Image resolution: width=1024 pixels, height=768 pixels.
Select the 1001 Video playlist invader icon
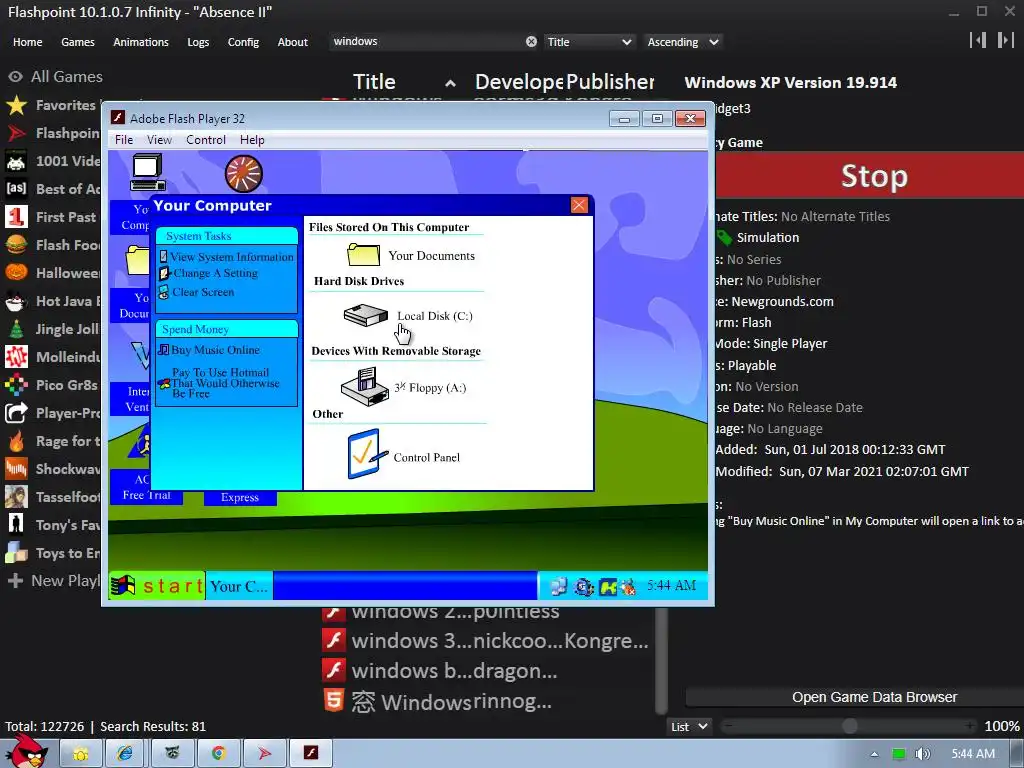pos(16,161)
